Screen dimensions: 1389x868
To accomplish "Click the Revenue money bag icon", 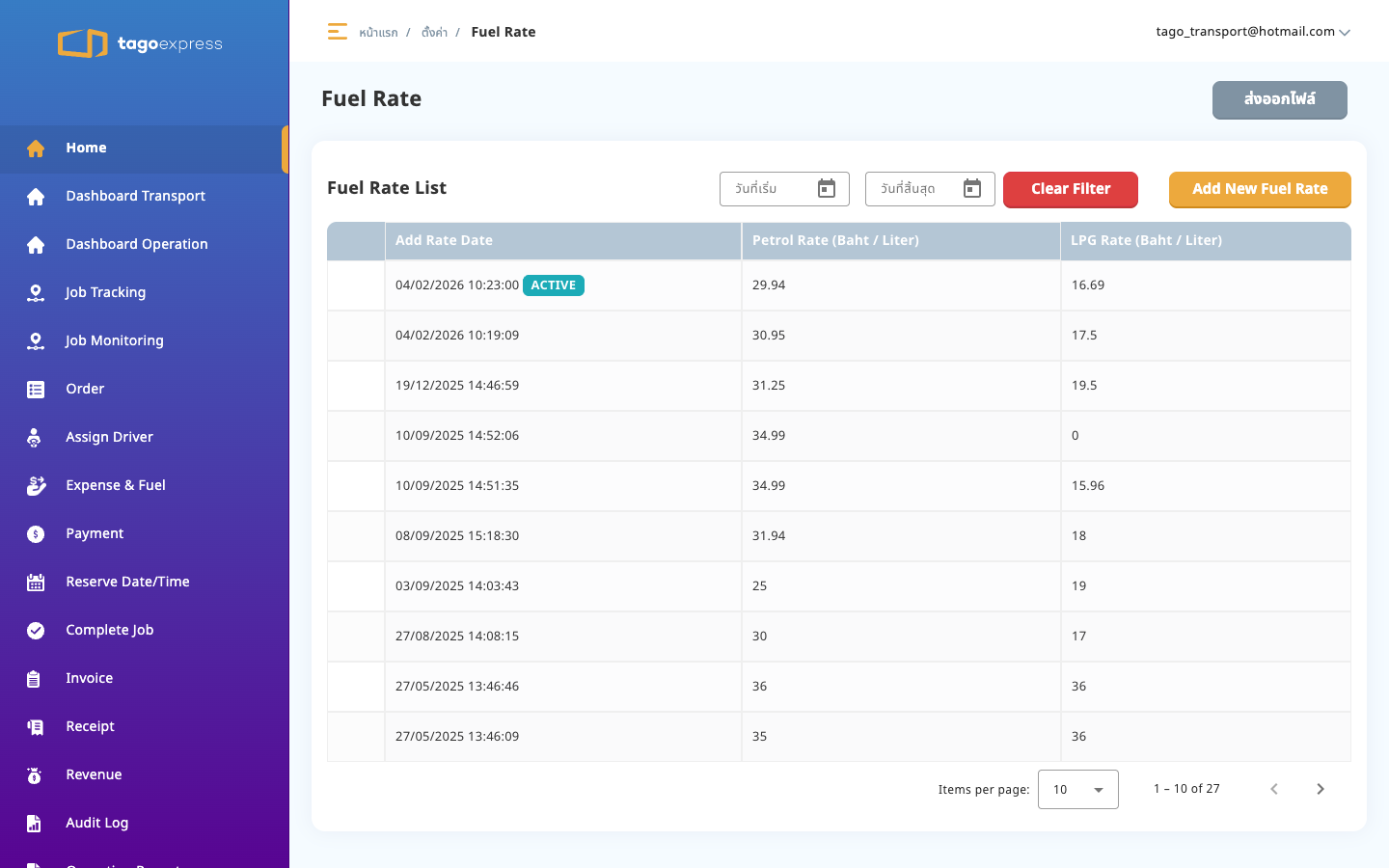I will pyautogui.click(x=35, y=775).
